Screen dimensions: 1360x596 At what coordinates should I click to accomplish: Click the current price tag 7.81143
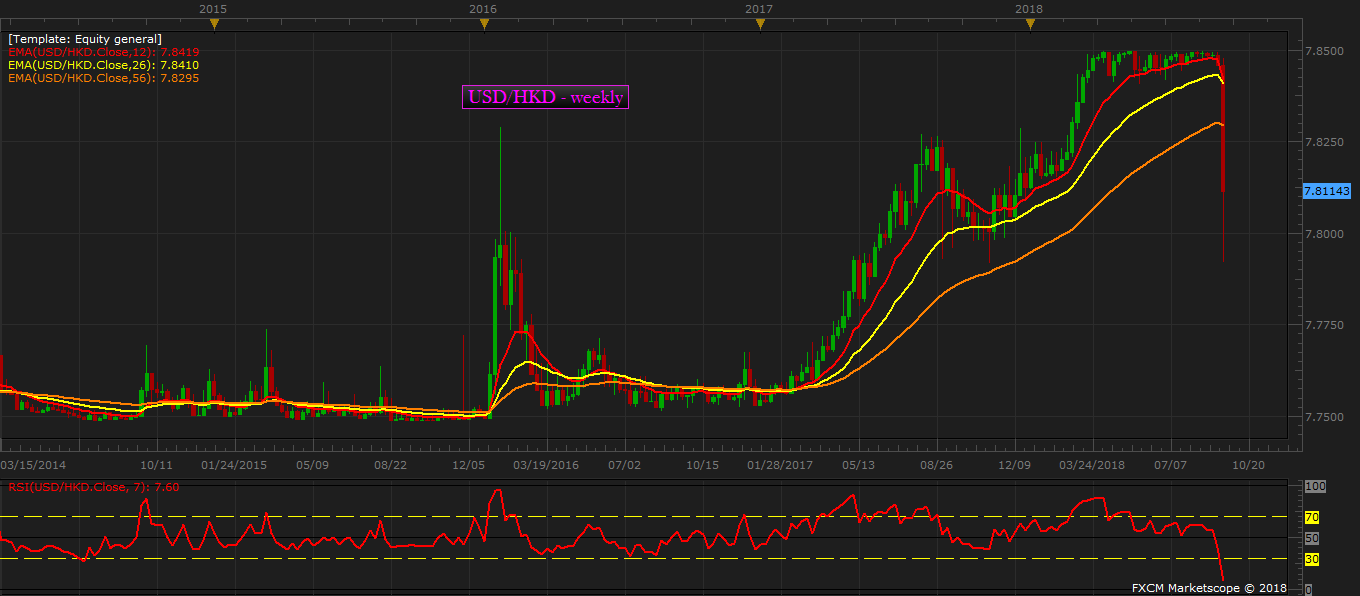click(x=1327, y=190)
